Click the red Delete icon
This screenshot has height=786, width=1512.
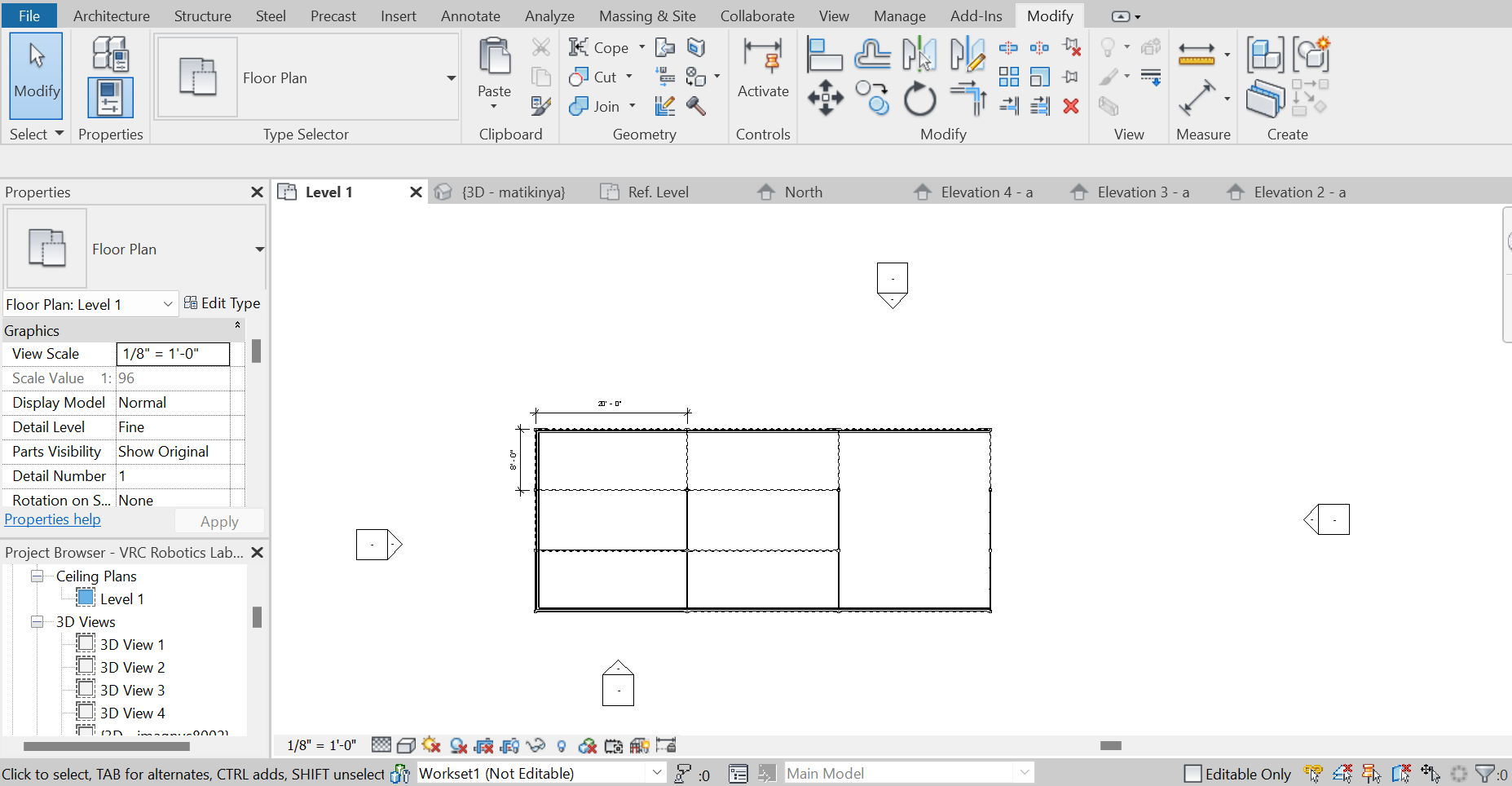click(1071, 106)
